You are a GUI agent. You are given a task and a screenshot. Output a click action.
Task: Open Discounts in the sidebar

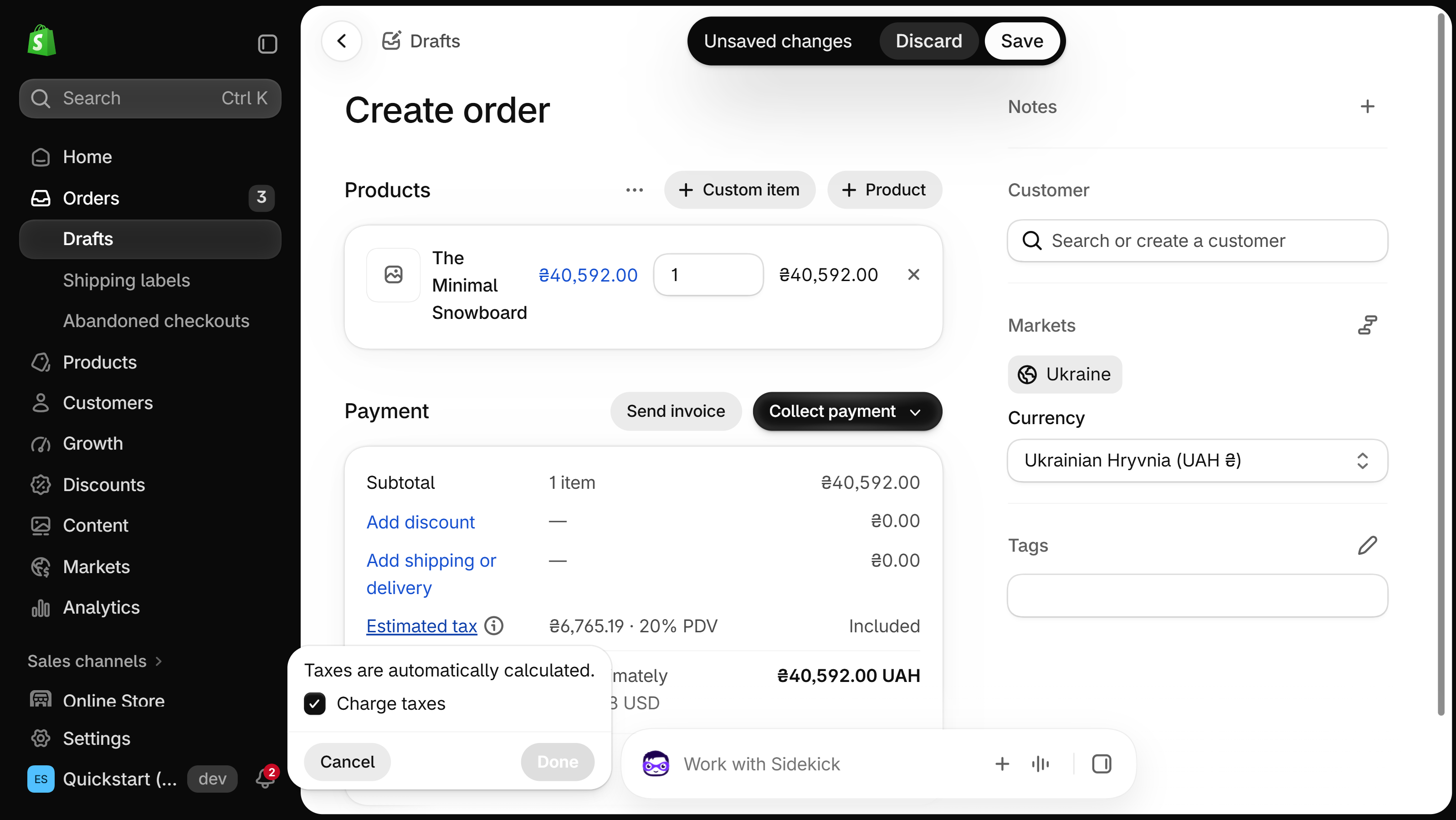click(x=150, y=484)
